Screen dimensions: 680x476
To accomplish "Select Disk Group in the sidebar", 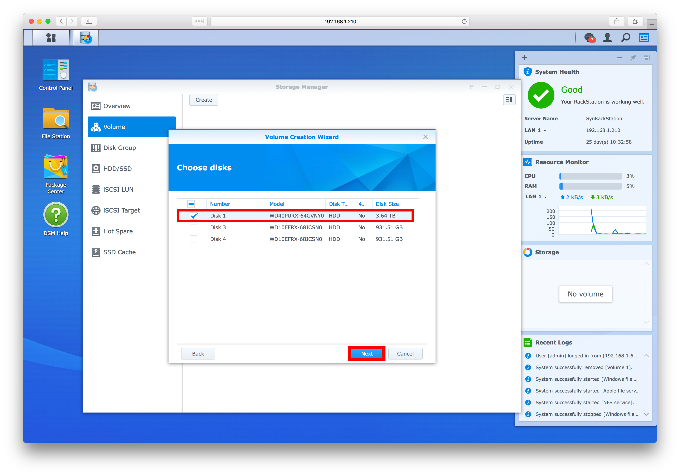I will (119, 147).
